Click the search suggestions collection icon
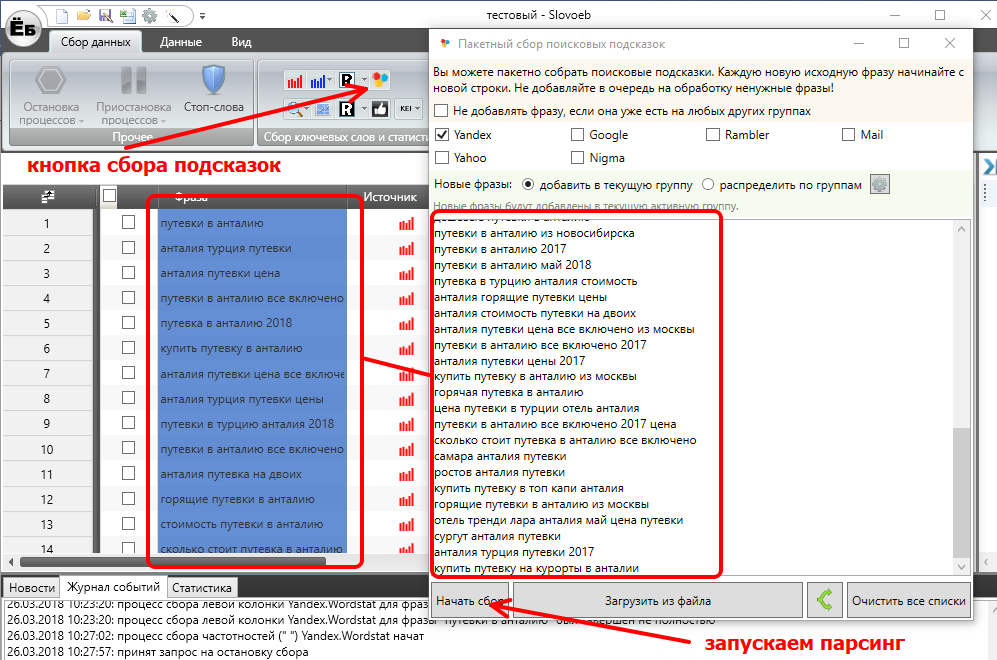Viewport: 997px width, 660px height. pyautogui.click(x=380, y=80)
